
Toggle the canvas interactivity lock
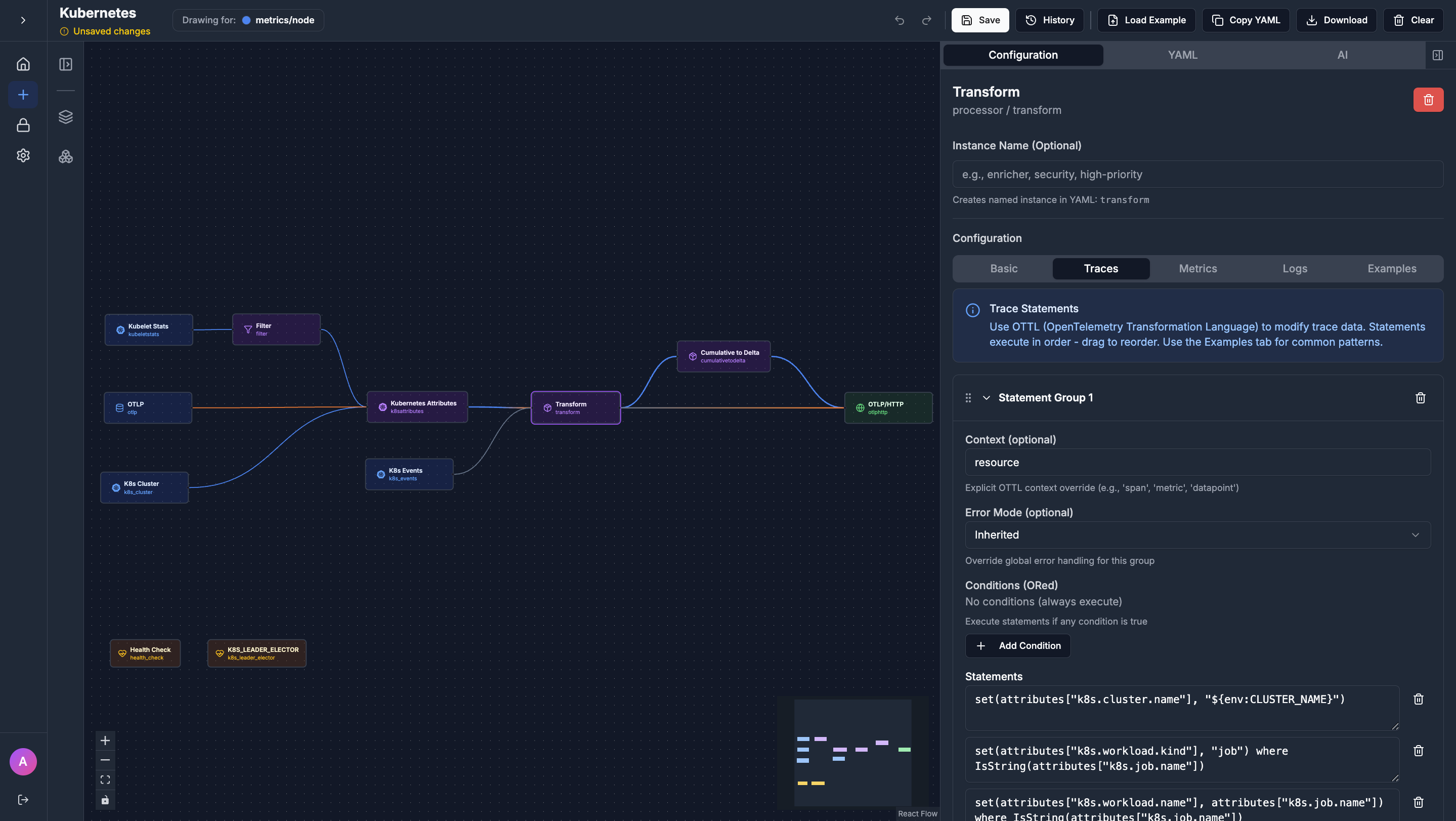pyautogui.click(x=105, y=800)
